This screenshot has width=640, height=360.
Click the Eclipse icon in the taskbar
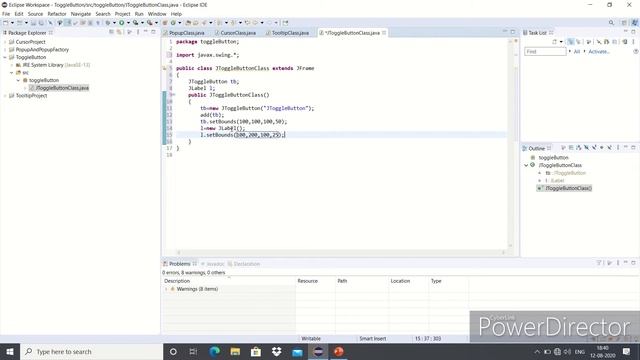318,351
